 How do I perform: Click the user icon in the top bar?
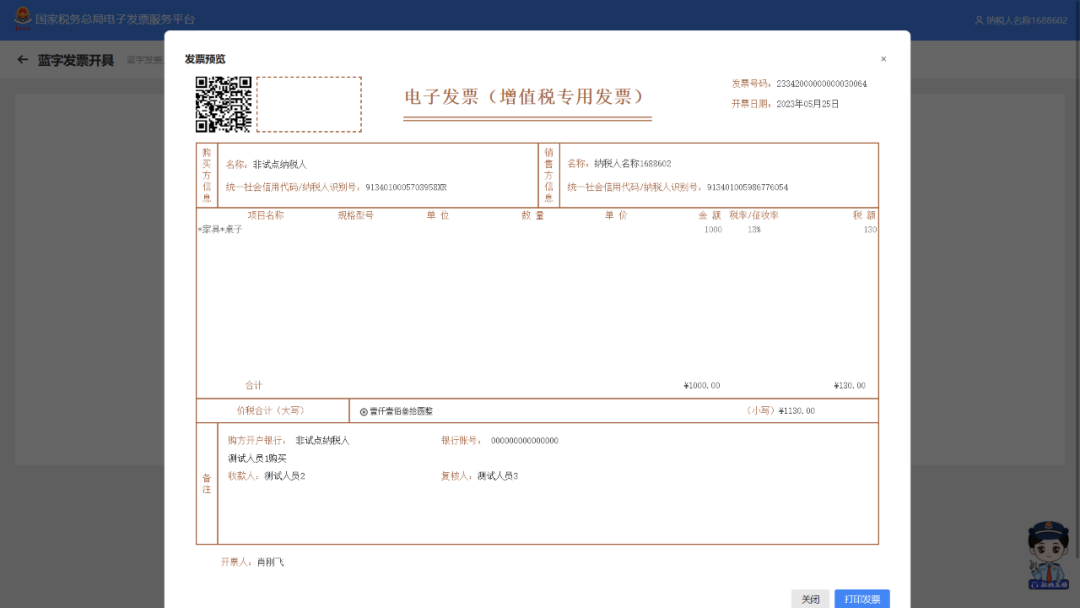pyautogui.click(x=979, y=21)
